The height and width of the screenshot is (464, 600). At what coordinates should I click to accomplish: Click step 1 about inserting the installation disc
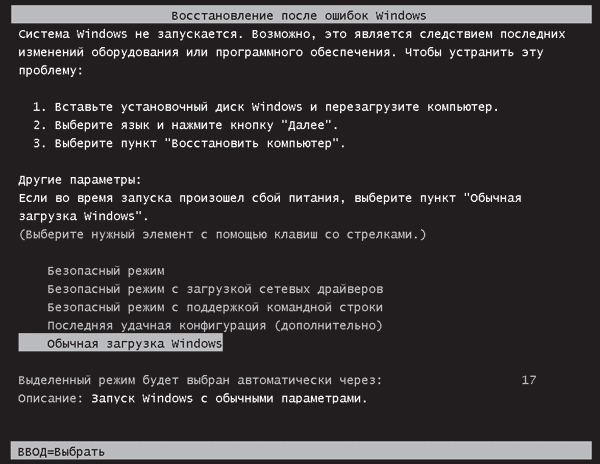tap(265, 107)
